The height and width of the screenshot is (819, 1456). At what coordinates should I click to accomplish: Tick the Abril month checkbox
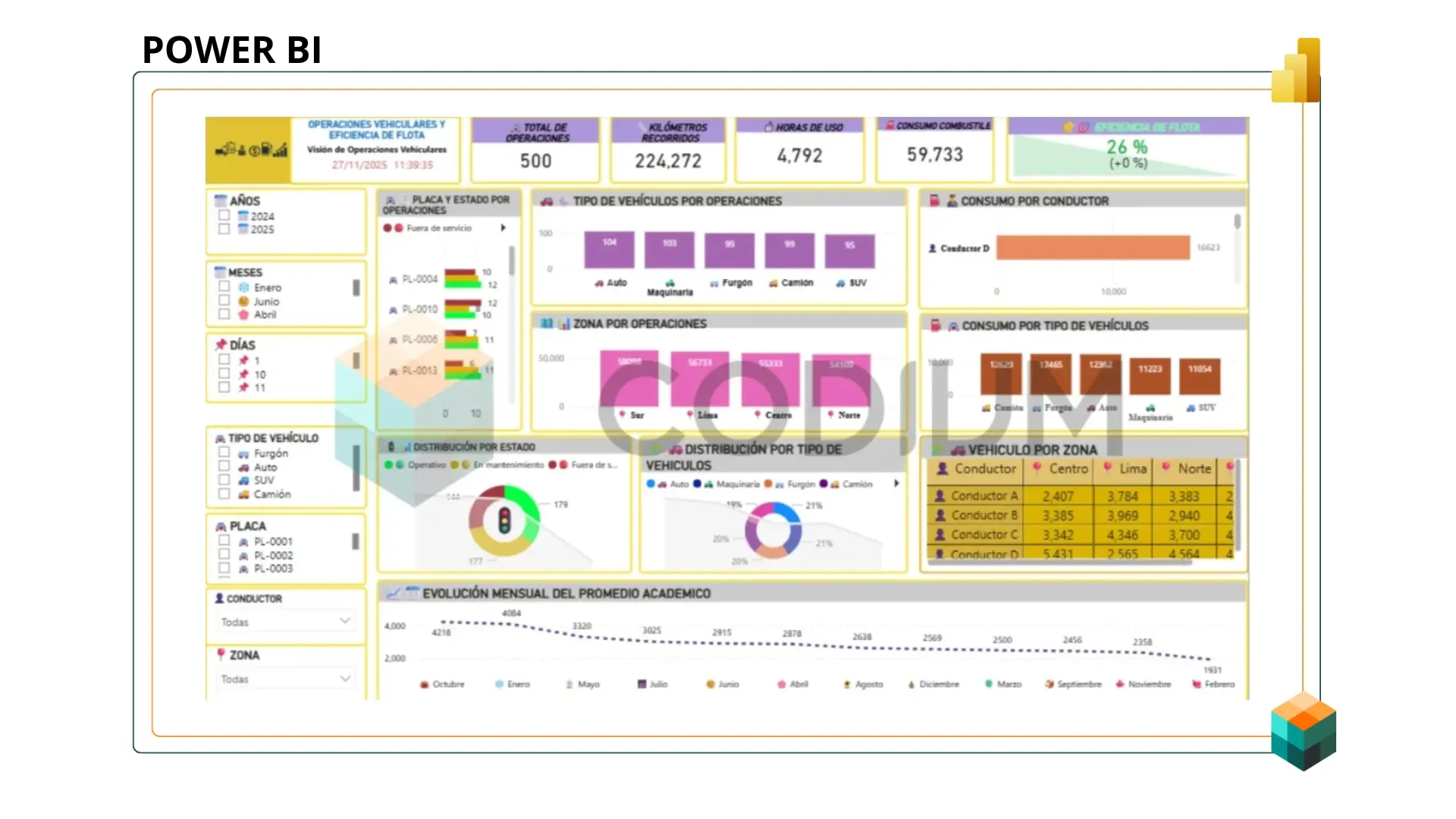pos(224,313)
